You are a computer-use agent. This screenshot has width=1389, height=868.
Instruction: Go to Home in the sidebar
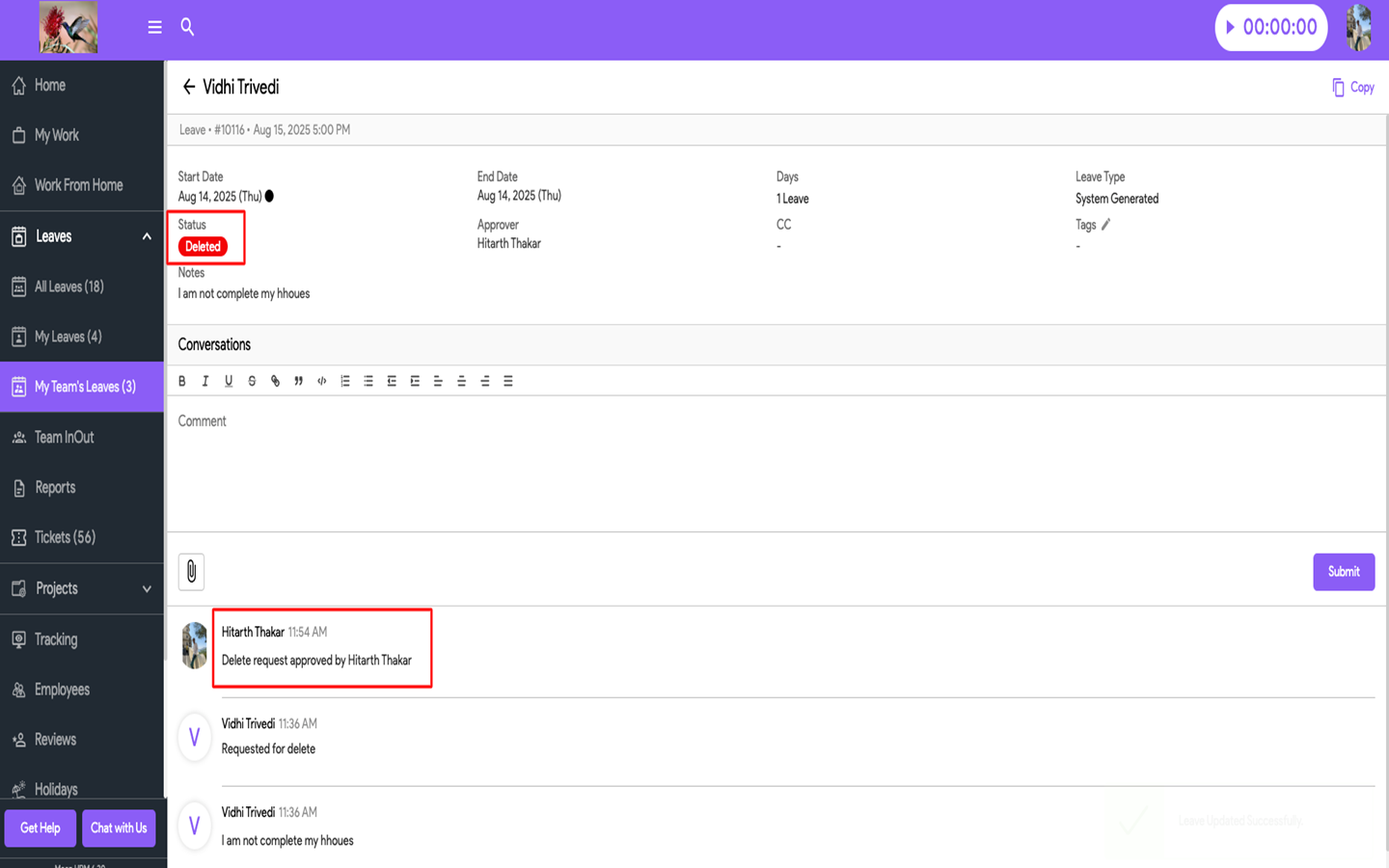pyautogui.click(x=82, y=85)
